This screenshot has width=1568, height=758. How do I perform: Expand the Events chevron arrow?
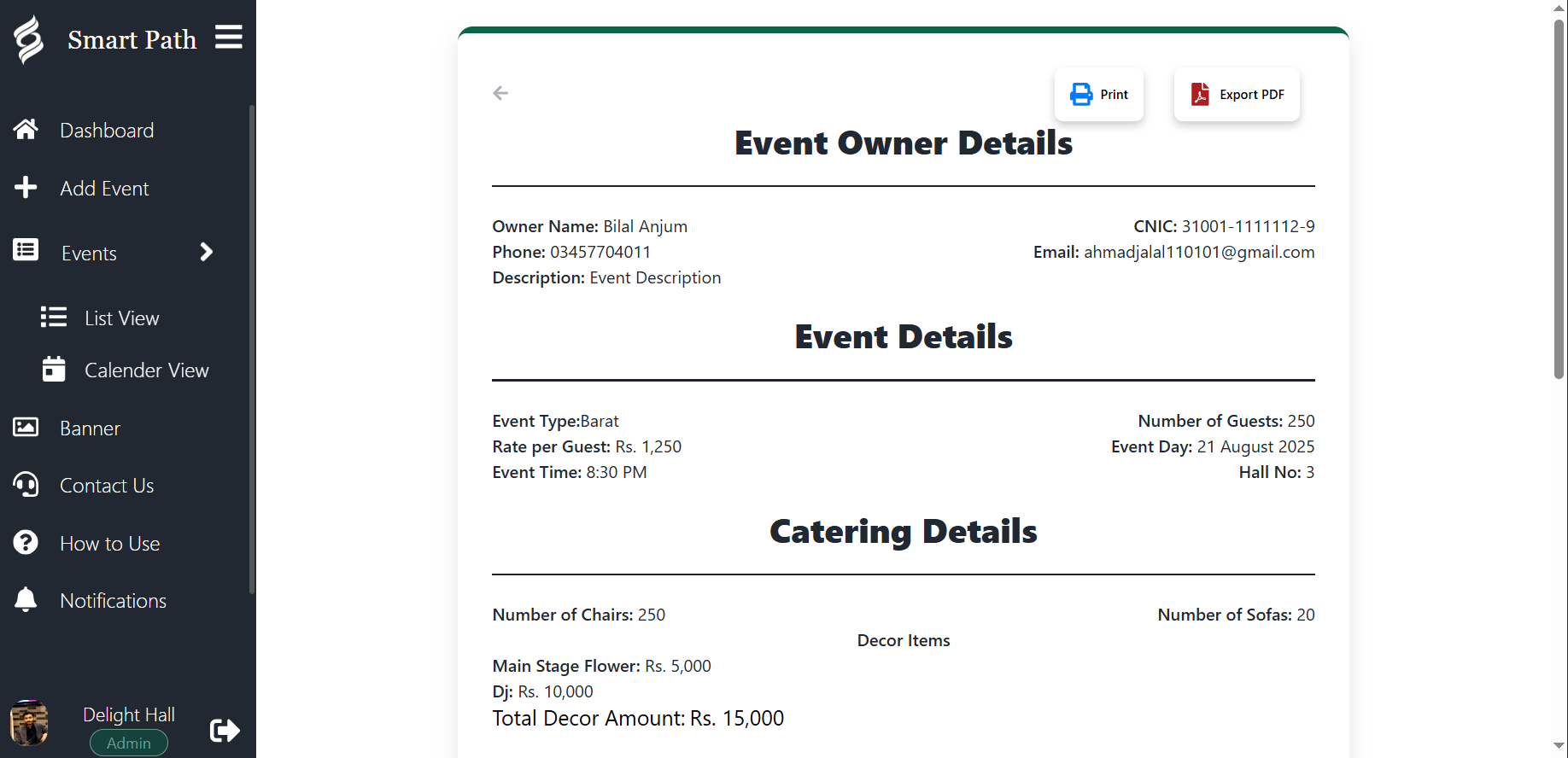[x=206, y=253]
